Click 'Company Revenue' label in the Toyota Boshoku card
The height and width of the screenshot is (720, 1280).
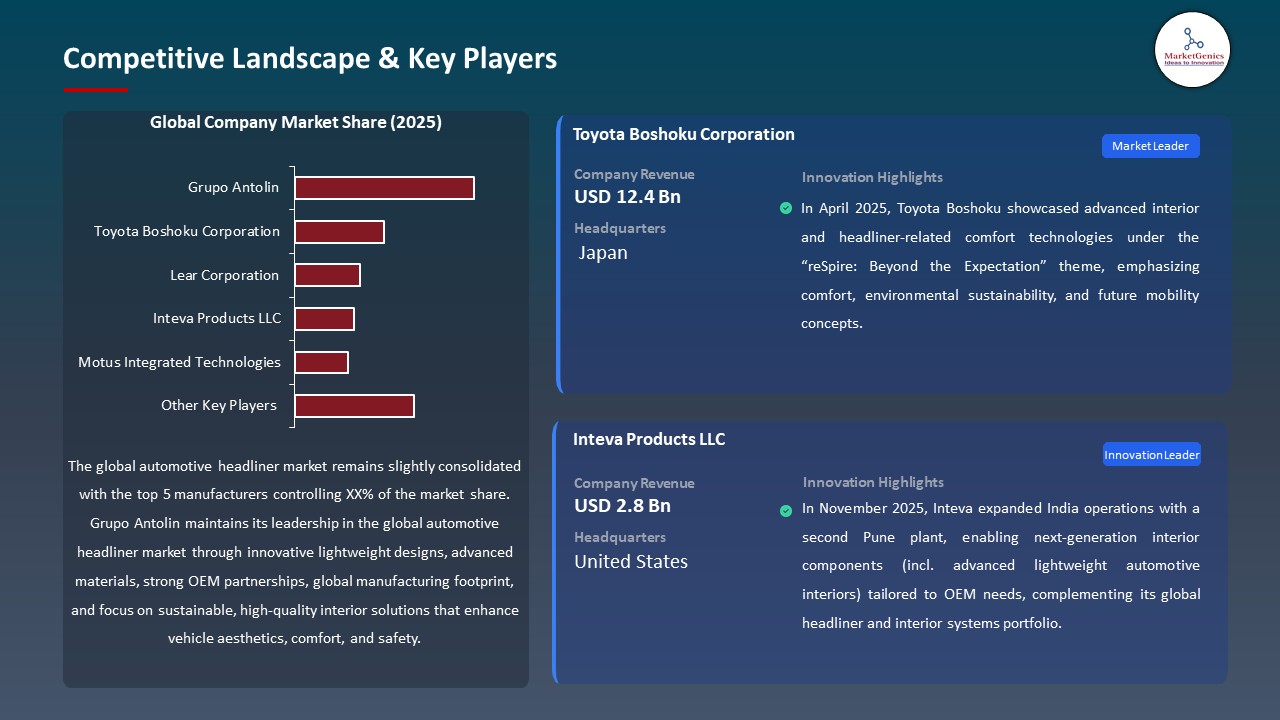634,174
